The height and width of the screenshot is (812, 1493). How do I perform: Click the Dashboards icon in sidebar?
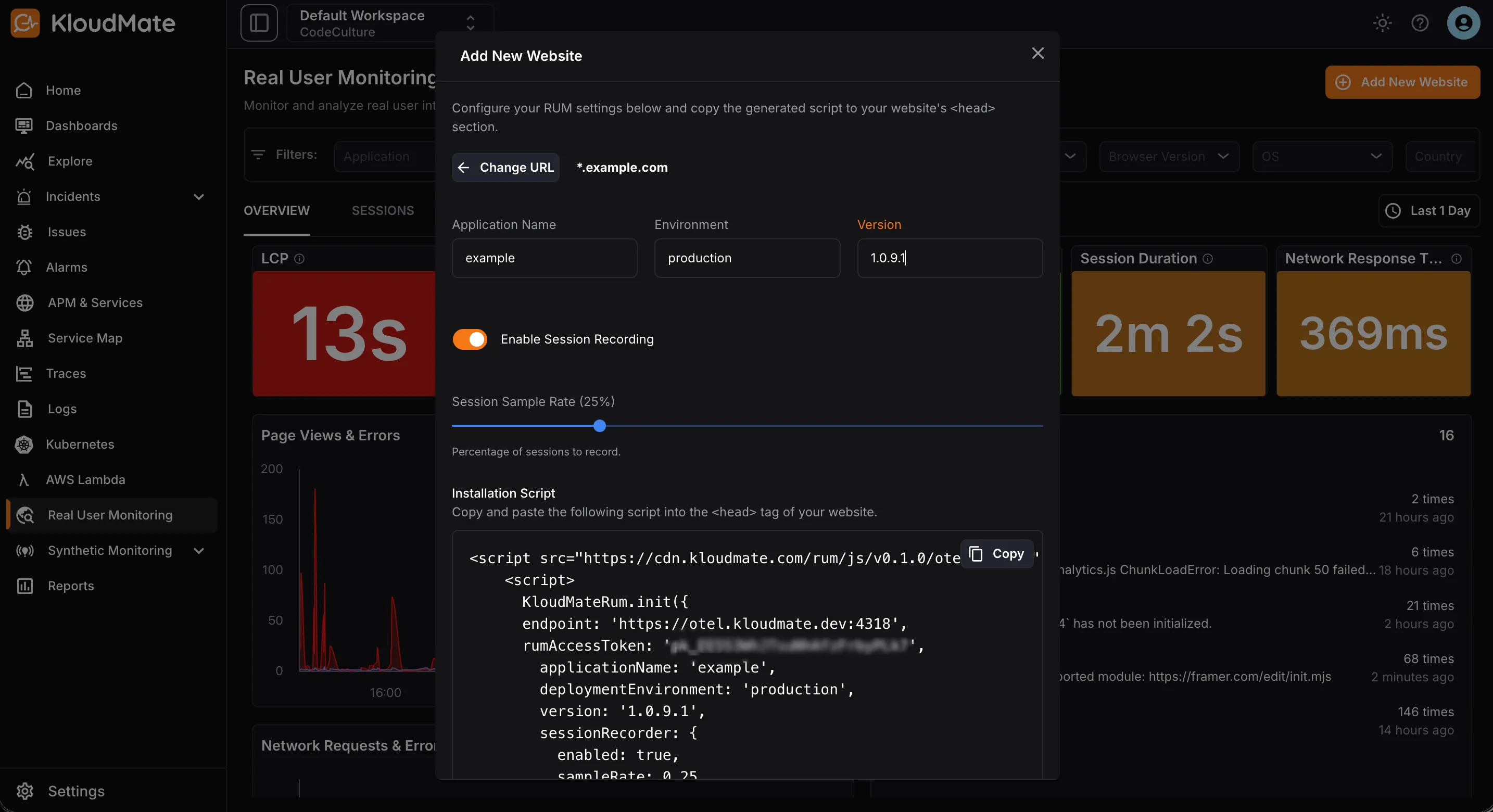pos(24,126)
